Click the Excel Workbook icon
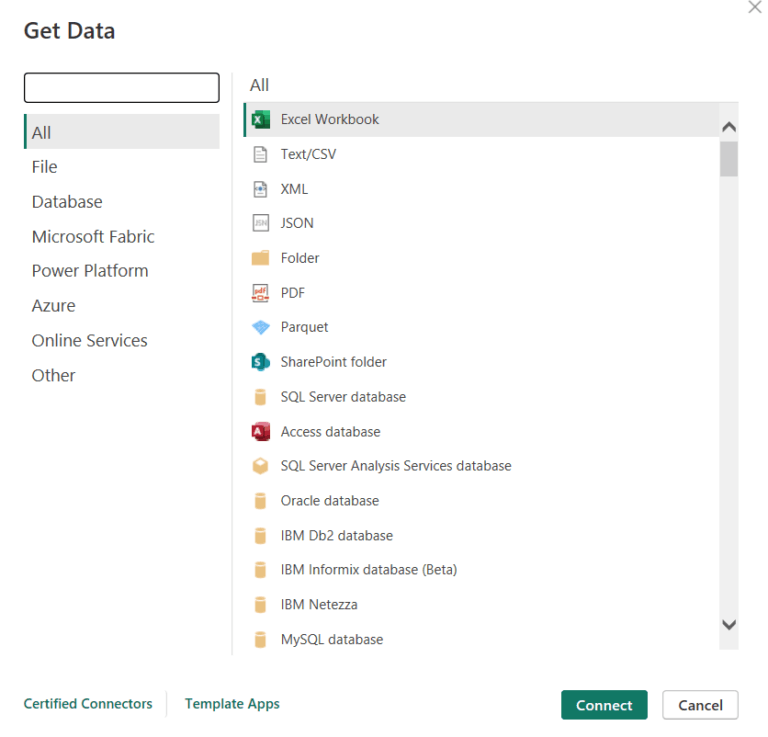Screen dimensions: 768x737 (x=261, y=119)
